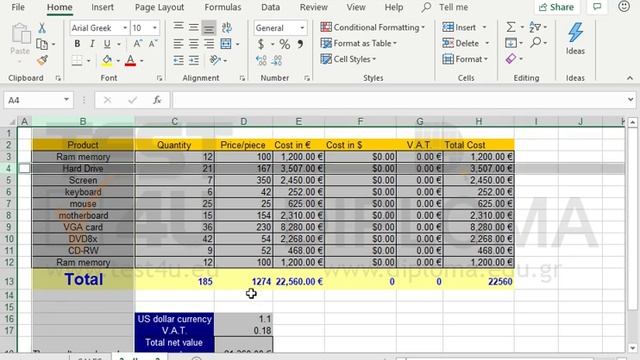
Task: Center text horizontally in cells
Action: click(x=193, y=44)
